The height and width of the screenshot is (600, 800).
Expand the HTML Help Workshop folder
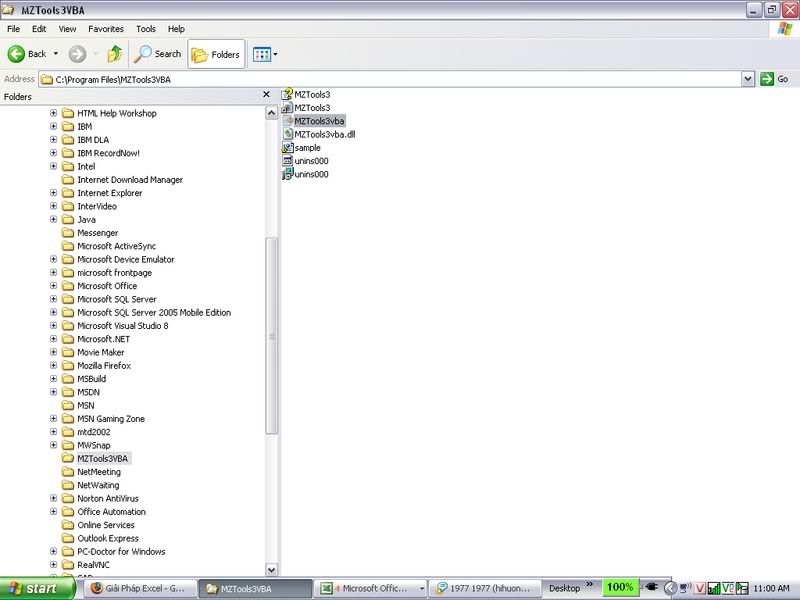54,113
